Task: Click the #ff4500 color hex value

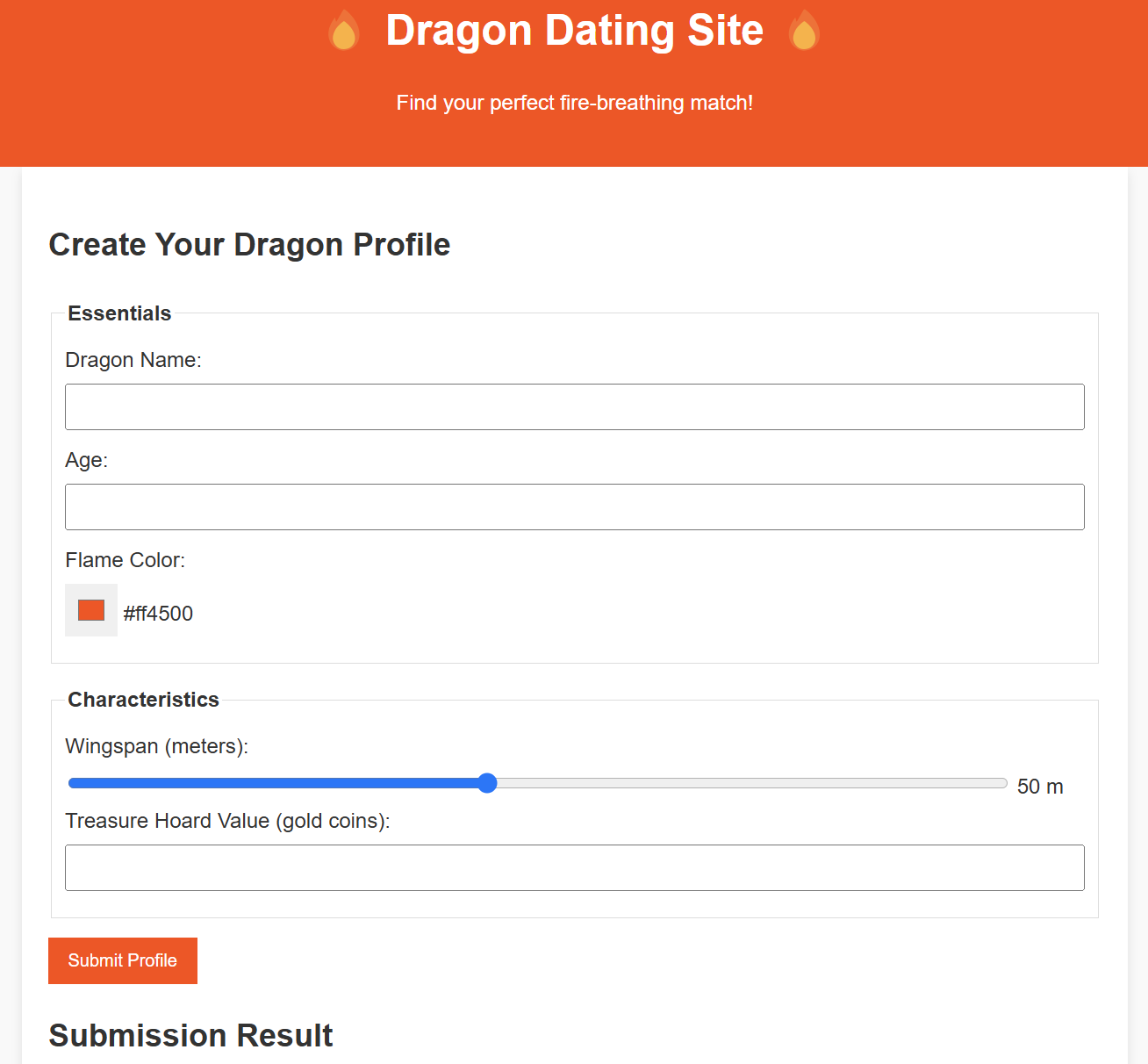Action: click(158, 614)
